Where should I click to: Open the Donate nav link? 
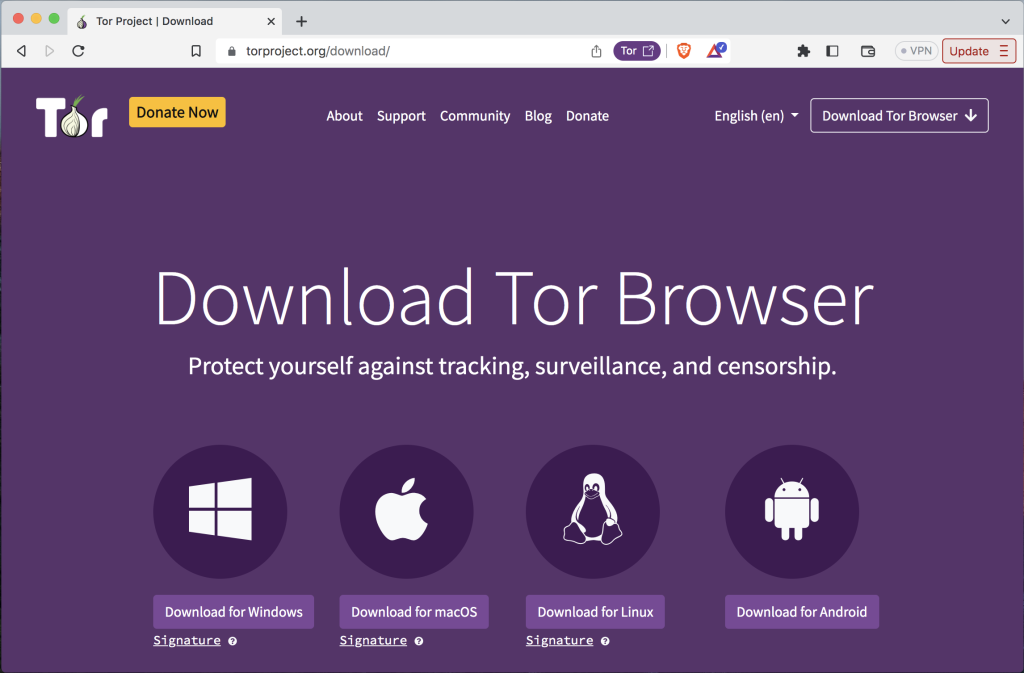(x=587, y=116)
